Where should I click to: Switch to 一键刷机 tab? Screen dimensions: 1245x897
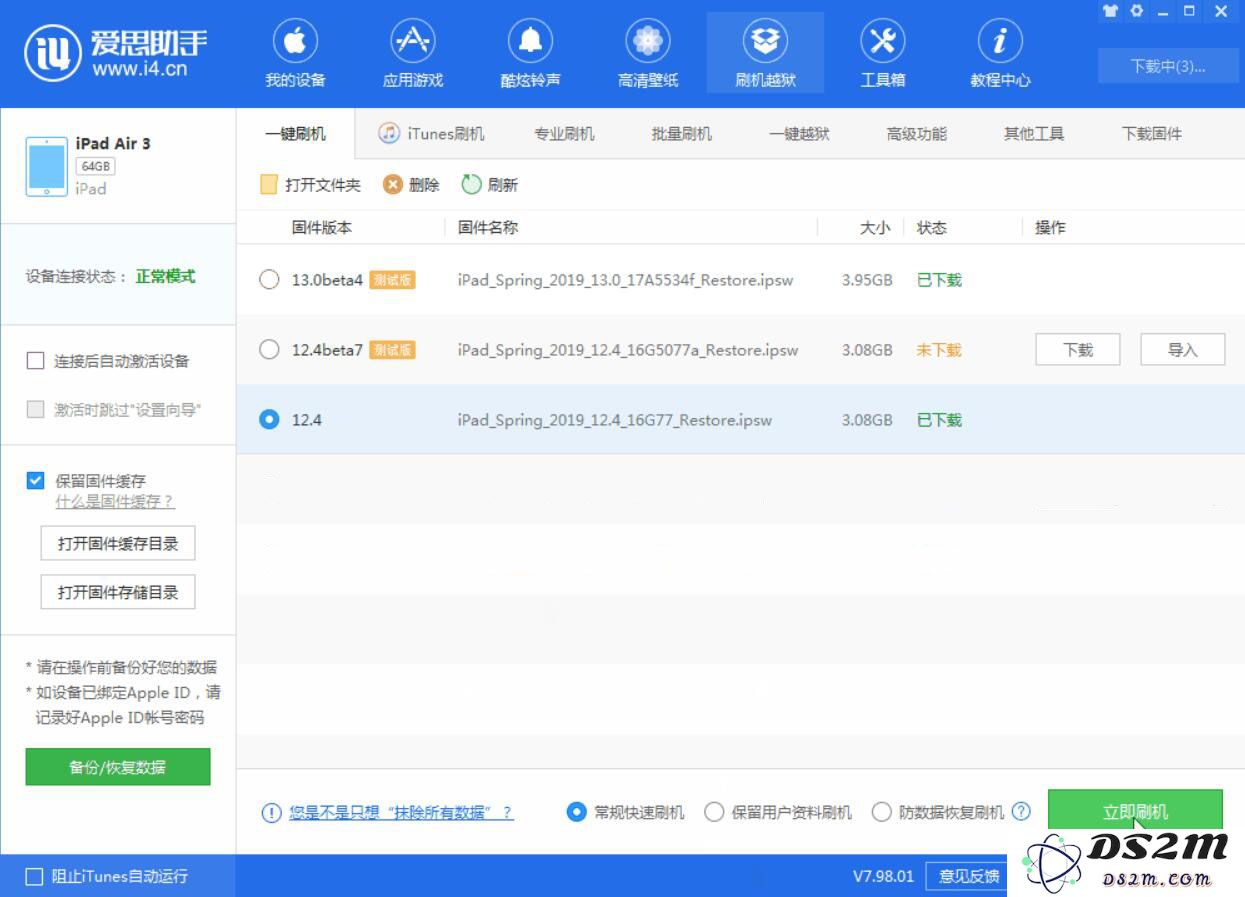coord(295,134)
